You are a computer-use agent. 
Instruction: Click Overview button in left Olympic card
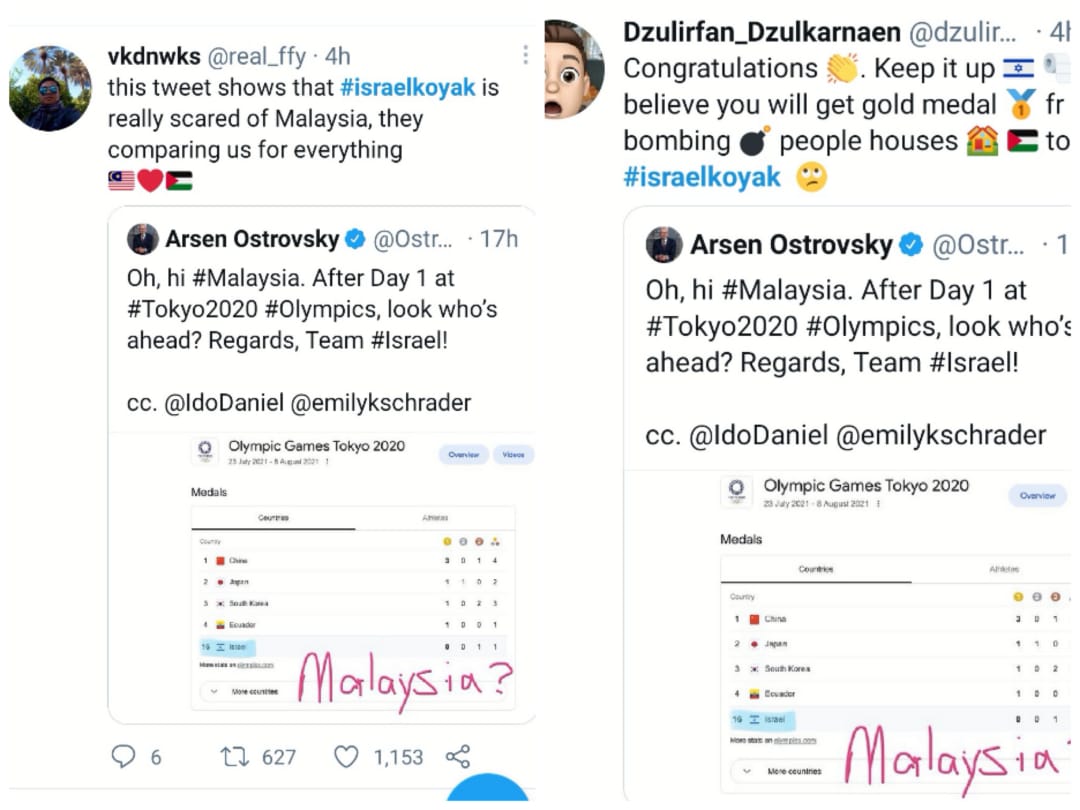point(464,455)
